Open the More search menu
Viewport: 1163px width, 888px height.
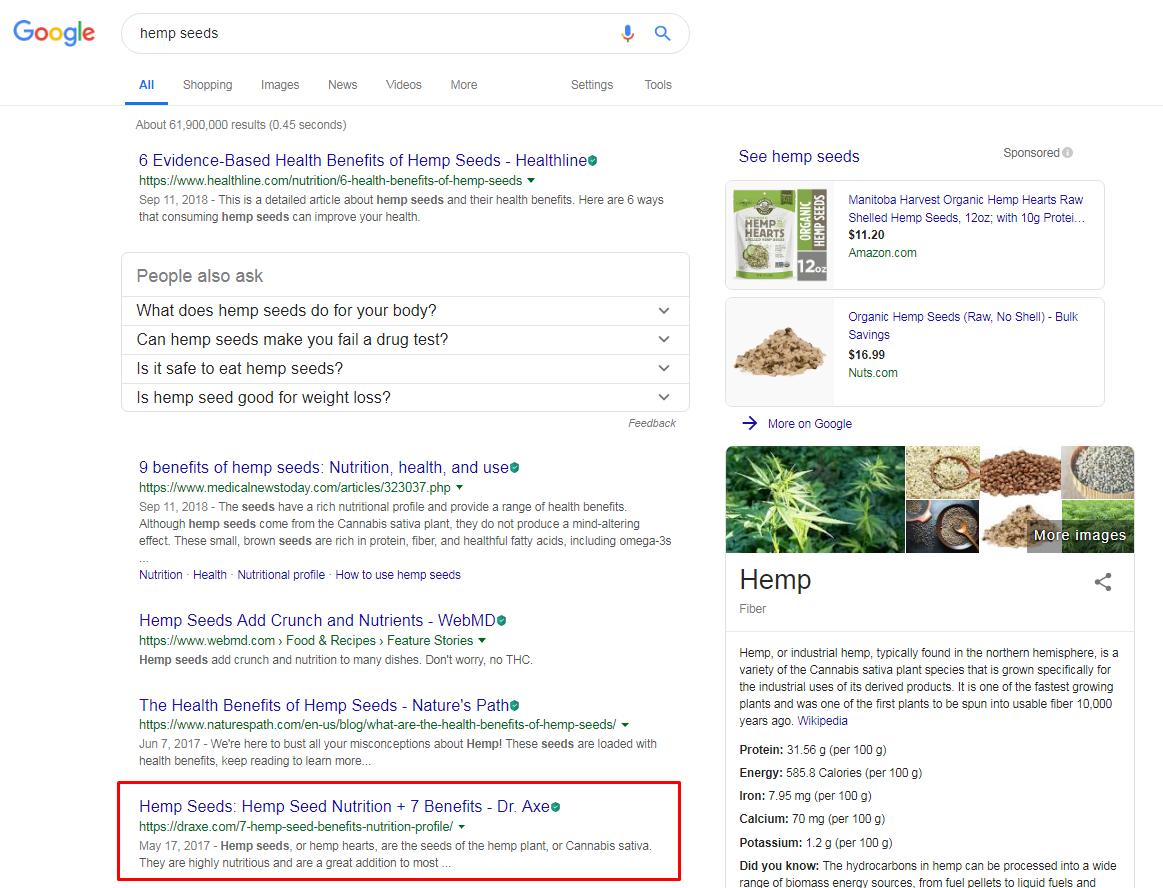click(464, 85)
